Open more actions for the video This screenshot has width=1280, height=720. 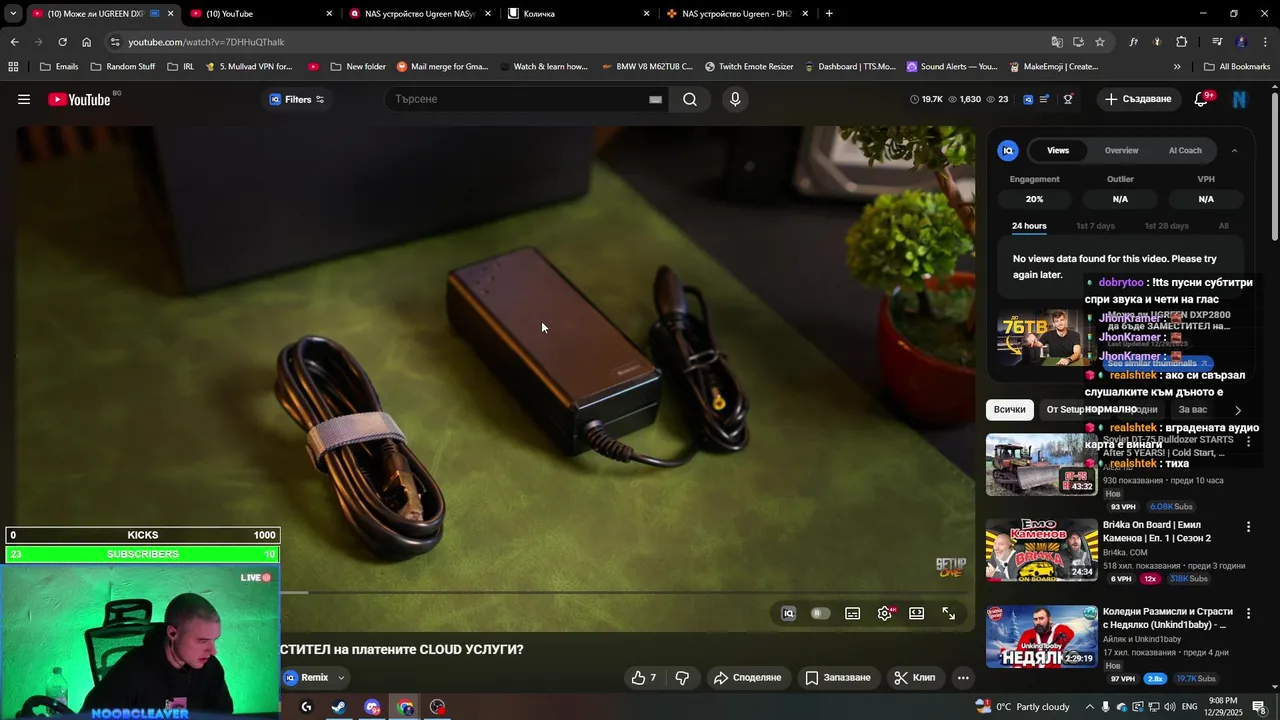click(963, 677)
